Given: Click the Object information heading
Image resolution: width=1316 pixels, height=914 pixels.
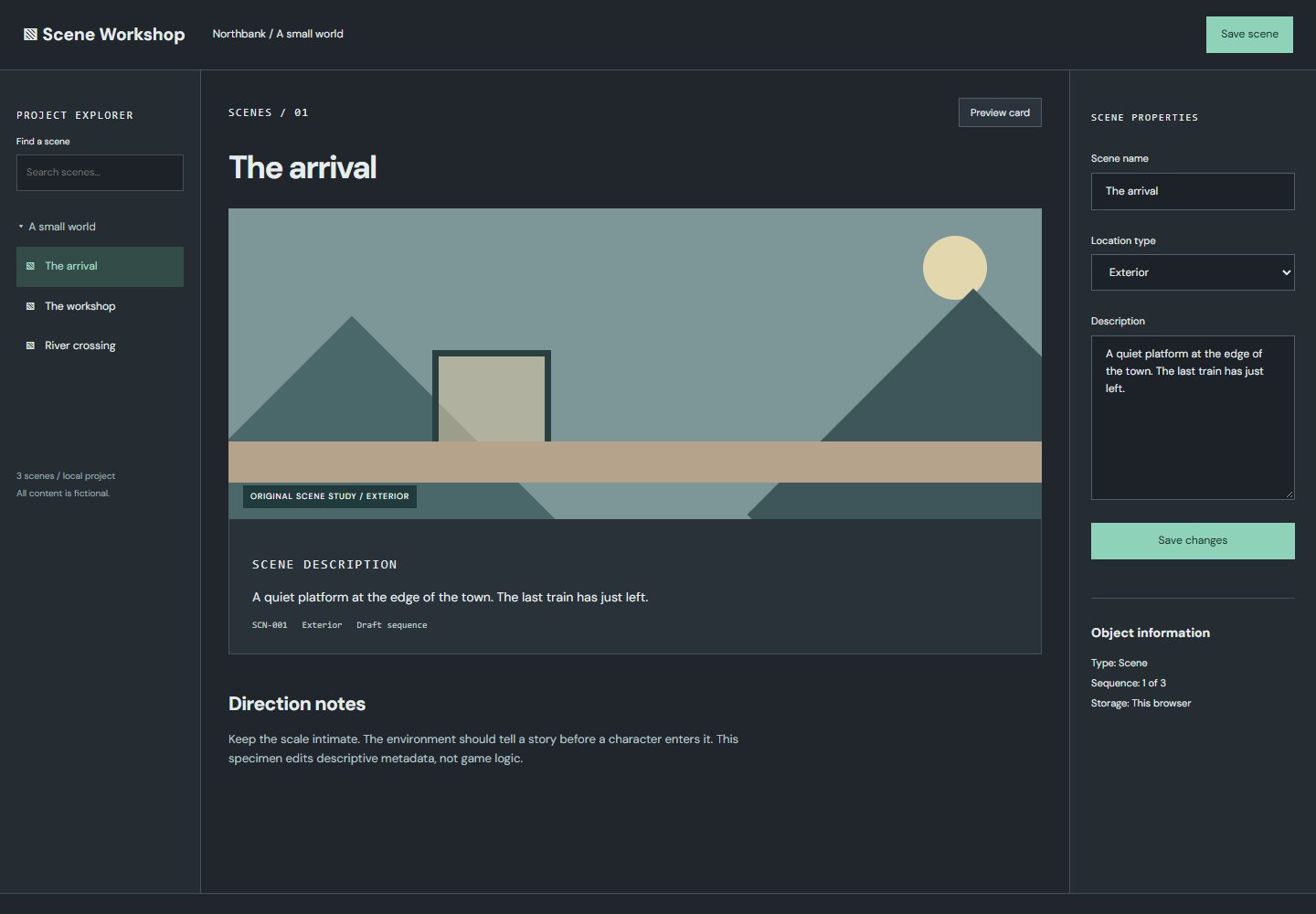Looking at the screenshot, I should click(x=1151, y=632).
